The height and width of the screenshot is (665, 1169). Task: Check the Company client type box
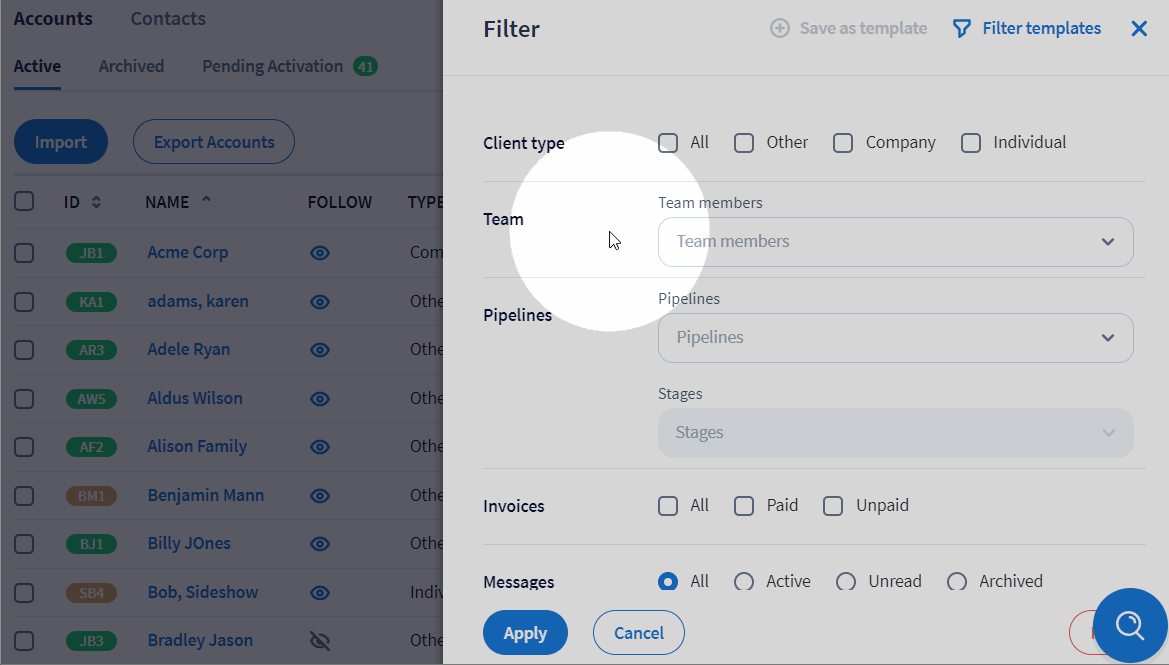click(843, 143)
